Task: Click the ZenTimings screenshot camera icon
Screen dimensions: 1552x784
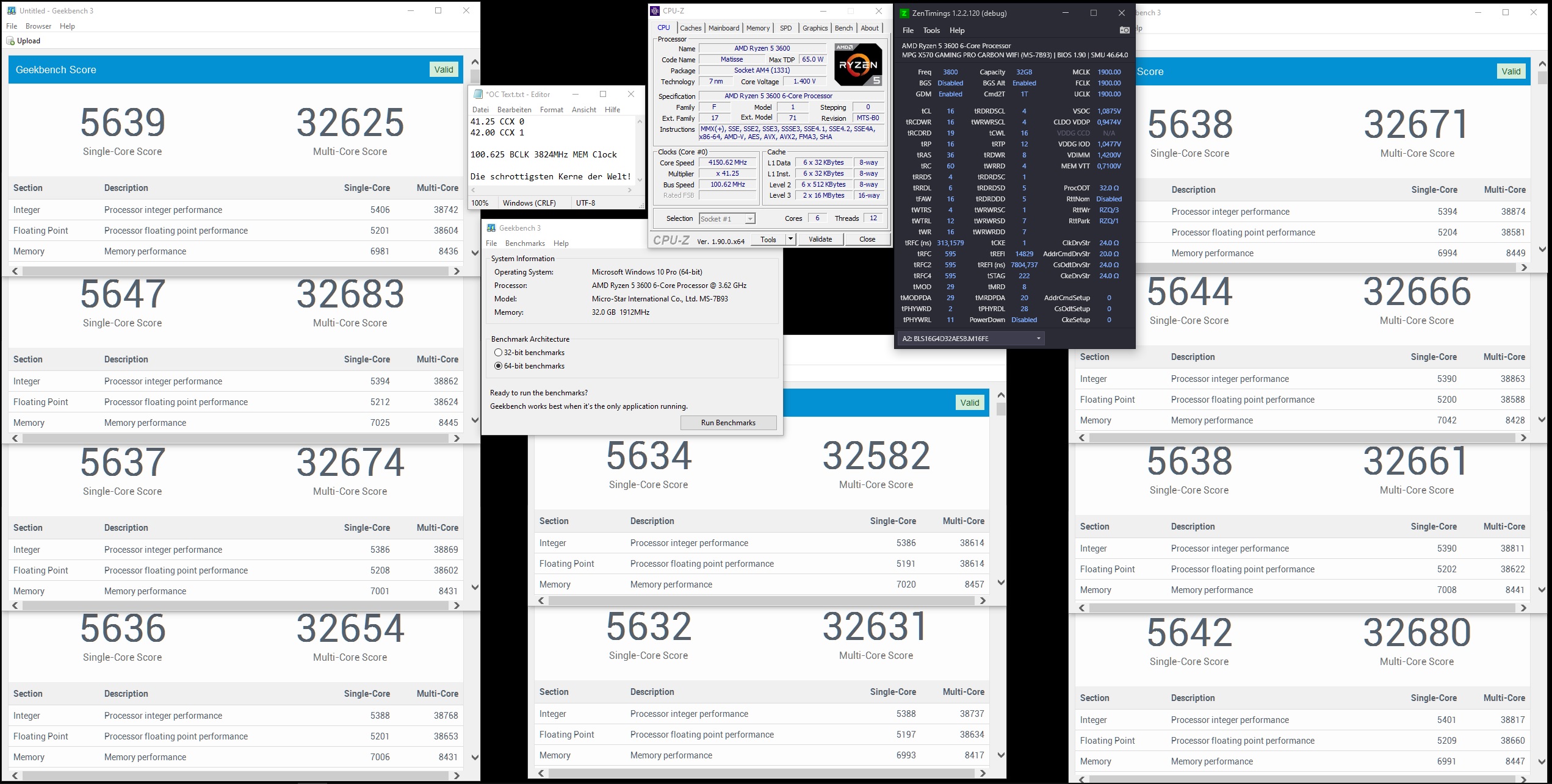Action: click(1124, 30)
